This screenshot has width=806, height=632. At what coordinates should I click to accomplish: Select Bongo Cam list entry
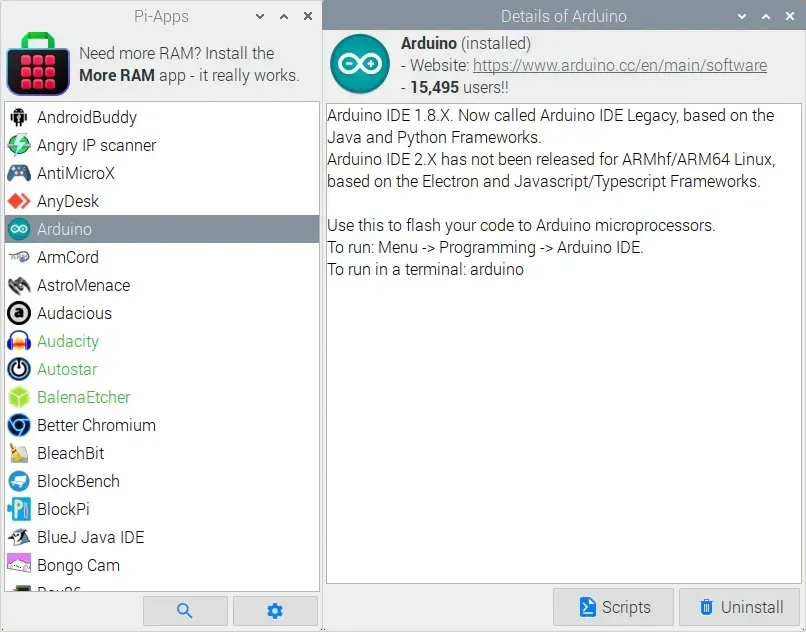(x=162, y=565)
